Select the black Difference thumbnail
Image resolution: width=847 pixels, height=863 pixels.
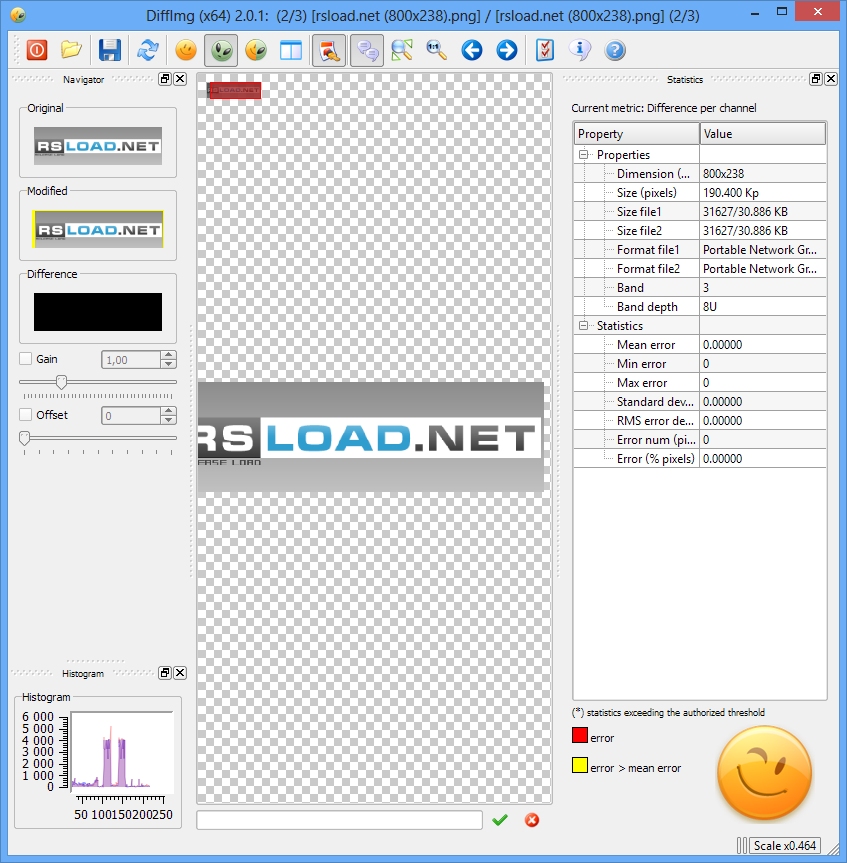tap(98, 312)
